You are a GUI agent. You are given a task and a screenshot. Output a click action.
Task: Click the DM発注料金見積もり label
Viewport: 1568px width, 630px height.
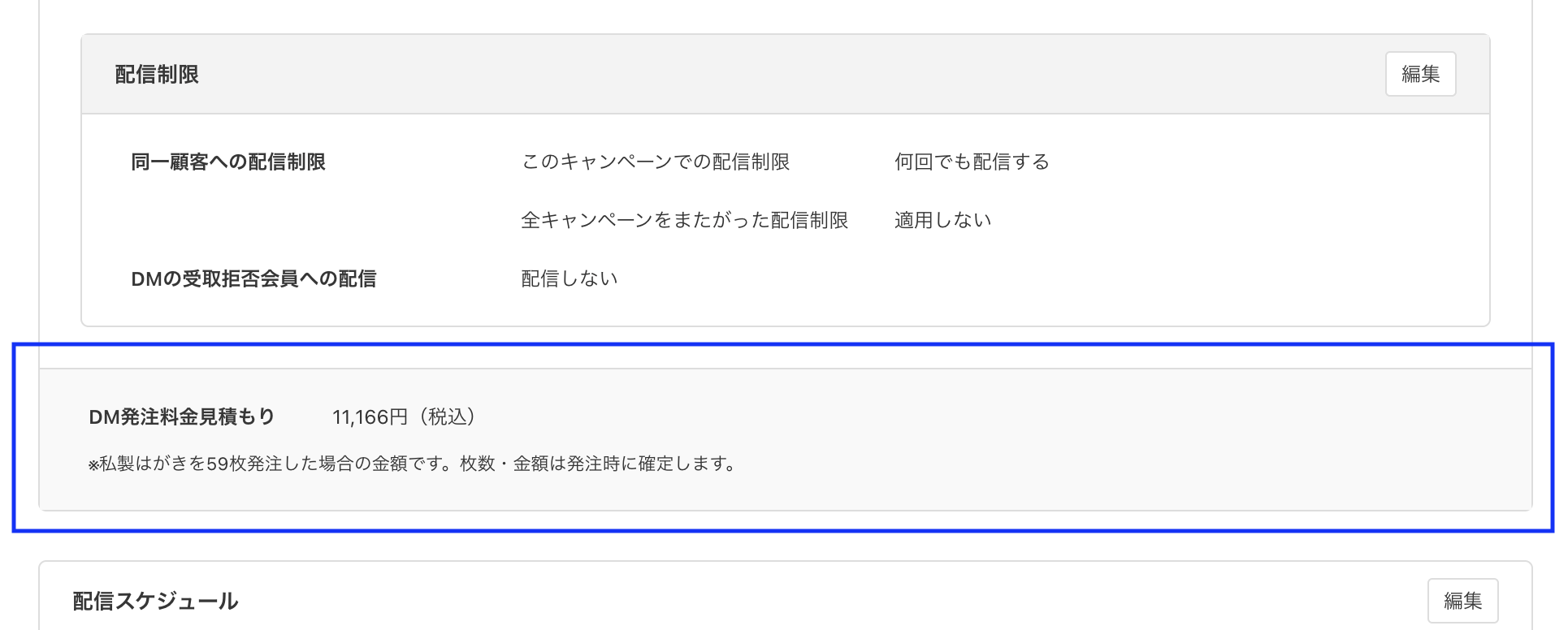click(180, 416)
